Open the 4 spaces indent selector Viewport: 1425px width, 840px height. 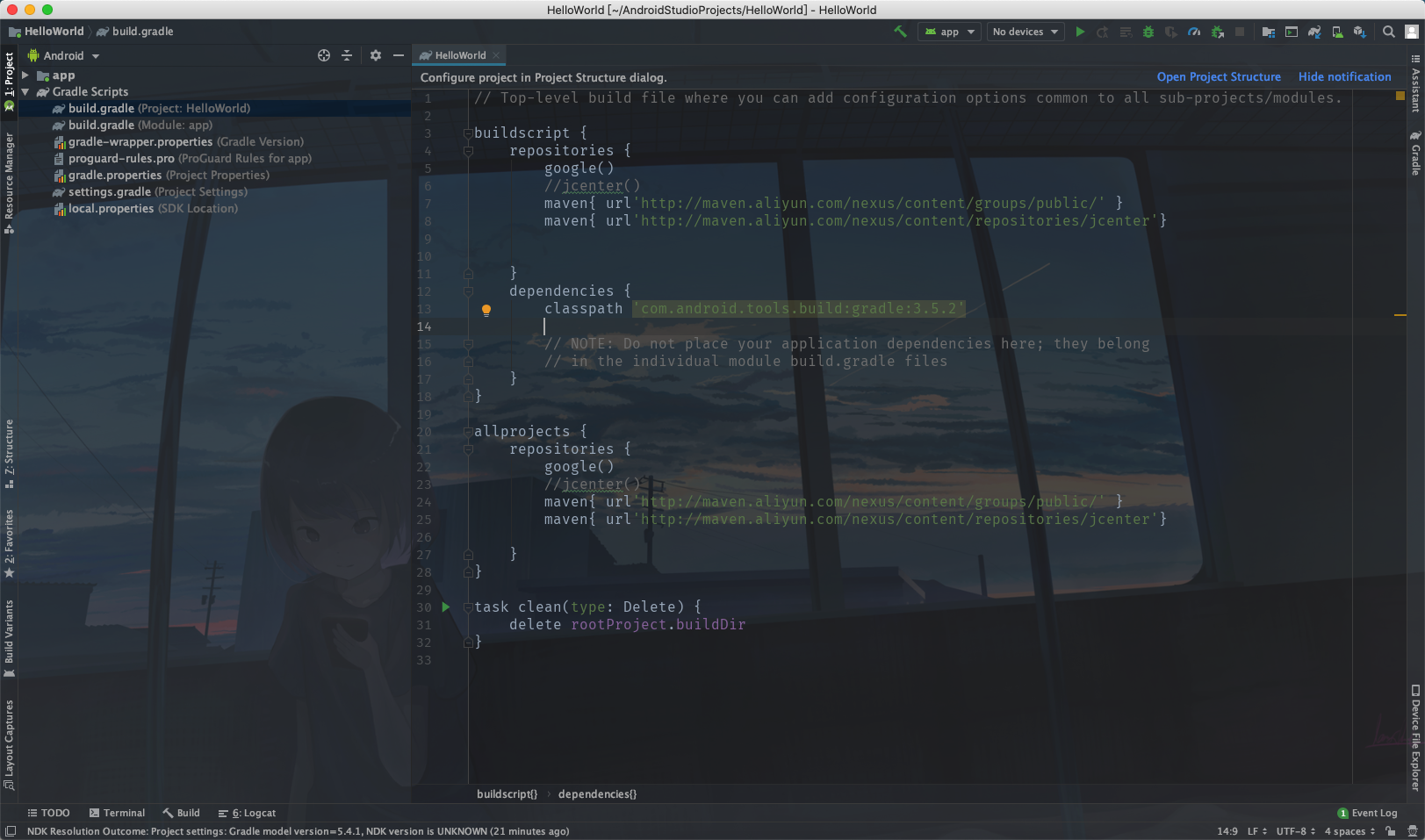1349,831
